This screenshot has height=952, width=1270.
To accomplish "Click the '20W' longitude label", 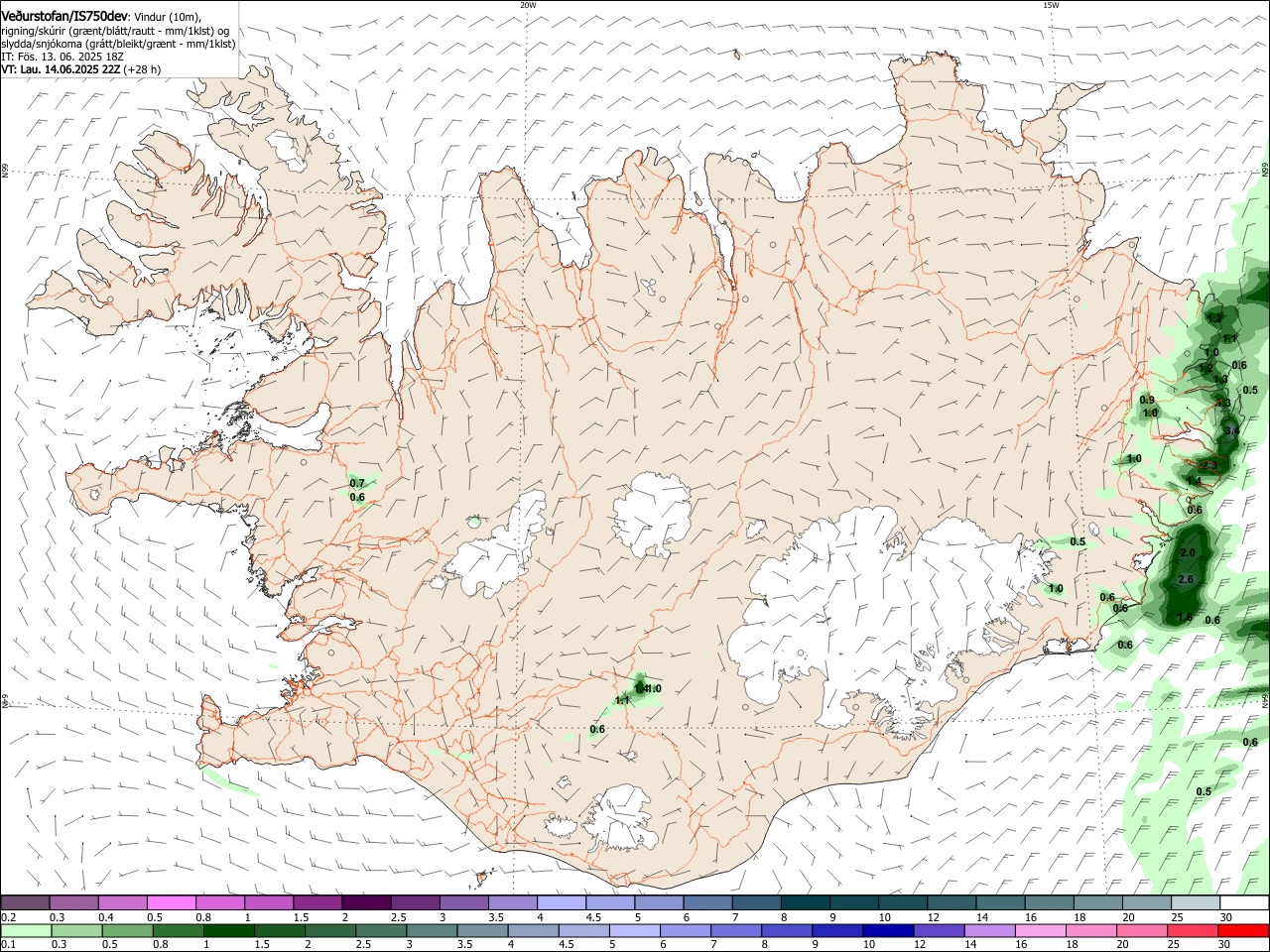I will 528,5.
